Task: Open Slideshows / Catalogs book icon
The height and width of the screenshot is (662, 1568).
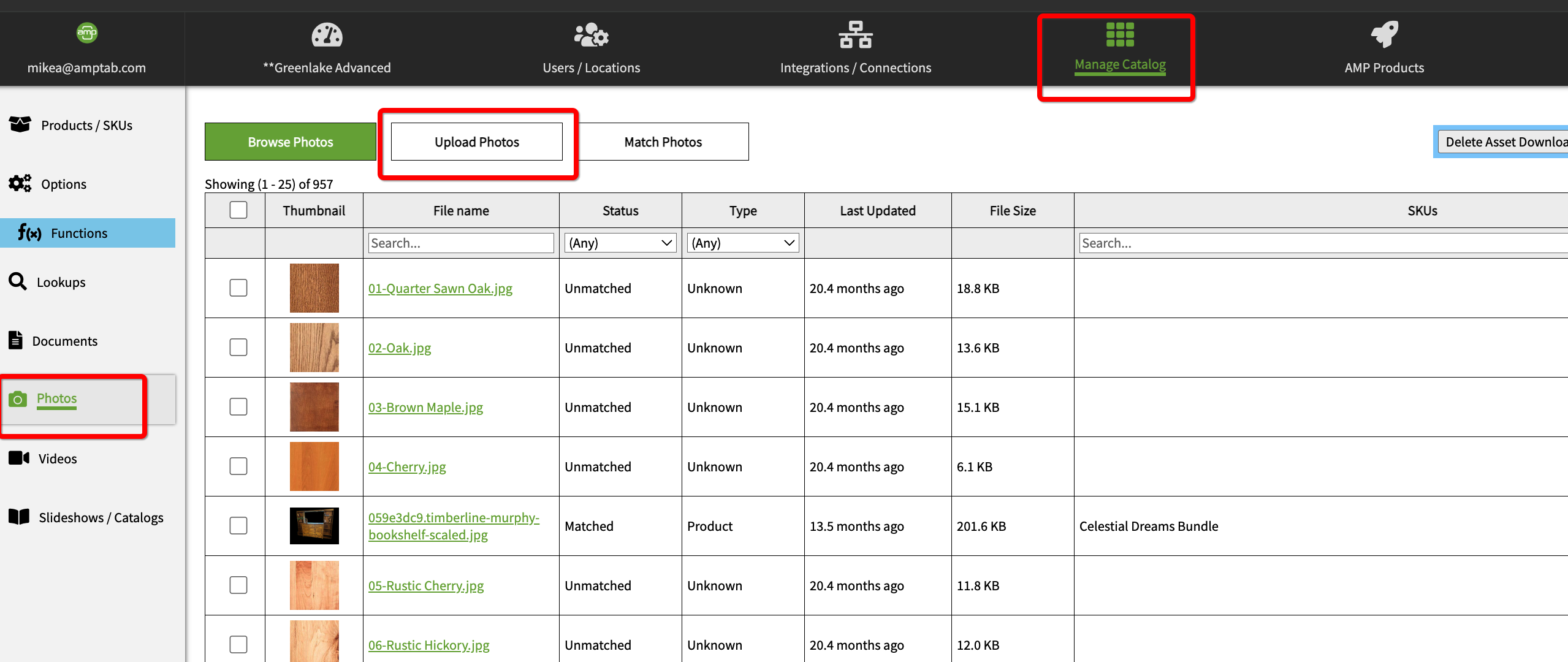Action: click(19, 517)
